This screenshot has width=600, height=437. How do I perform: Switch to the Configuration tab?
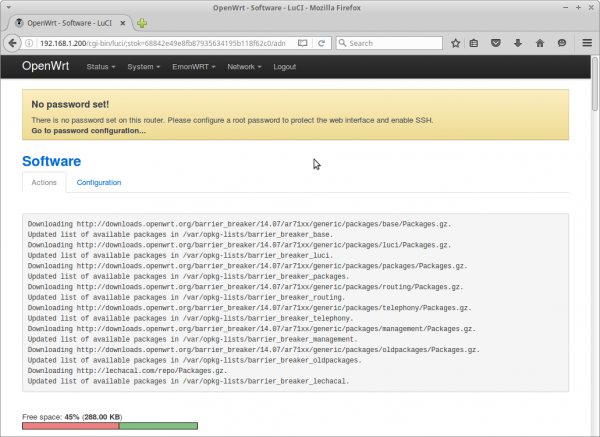99,183
